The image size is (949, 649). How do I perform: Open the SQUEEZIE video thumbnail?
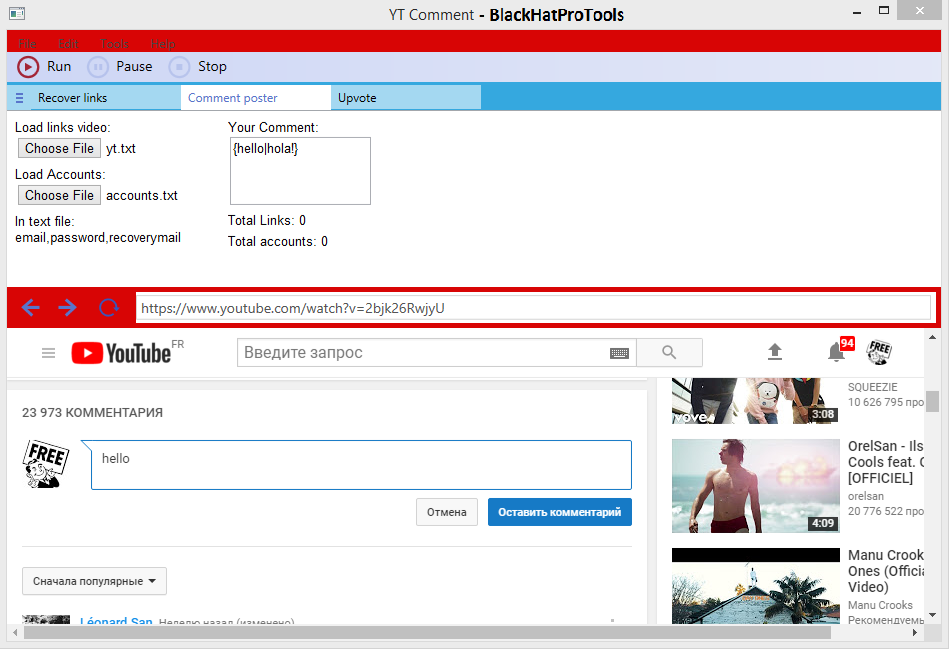click(756, 401)
